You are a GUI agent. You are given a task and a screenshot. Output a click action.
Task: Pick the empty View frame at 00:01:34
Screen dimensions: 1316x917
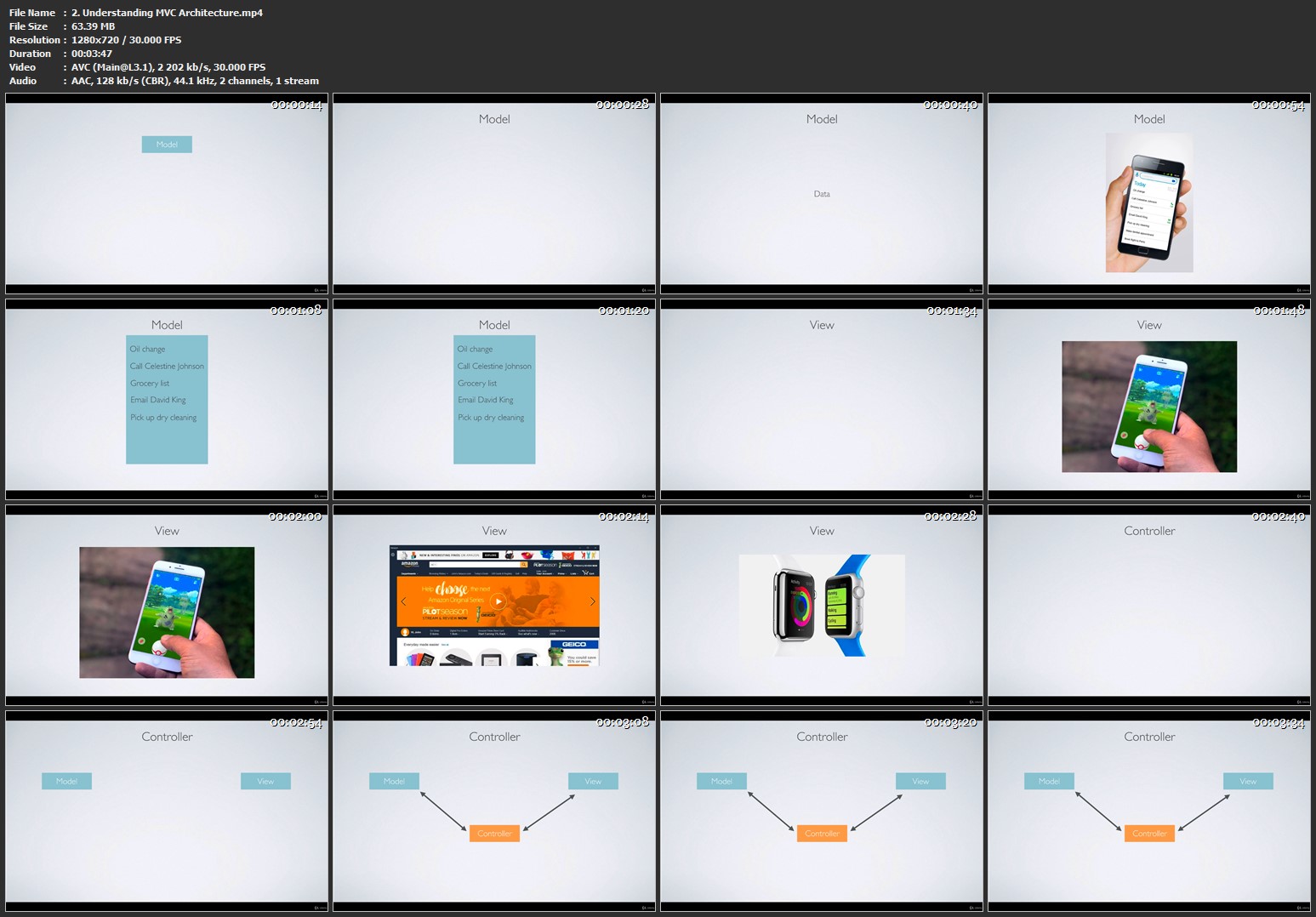[822, 399]
